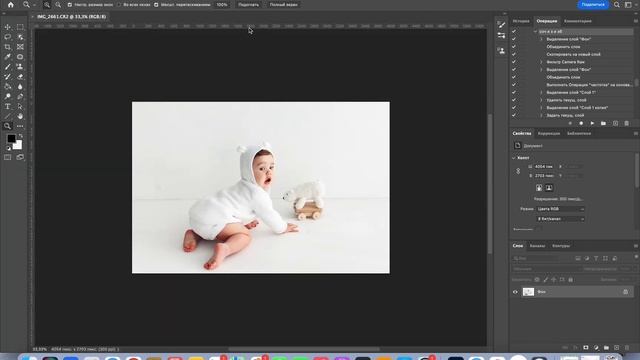640x360 pixels.
Task: Toggle Quick Mask mode
Action: [x=8, y=157]
